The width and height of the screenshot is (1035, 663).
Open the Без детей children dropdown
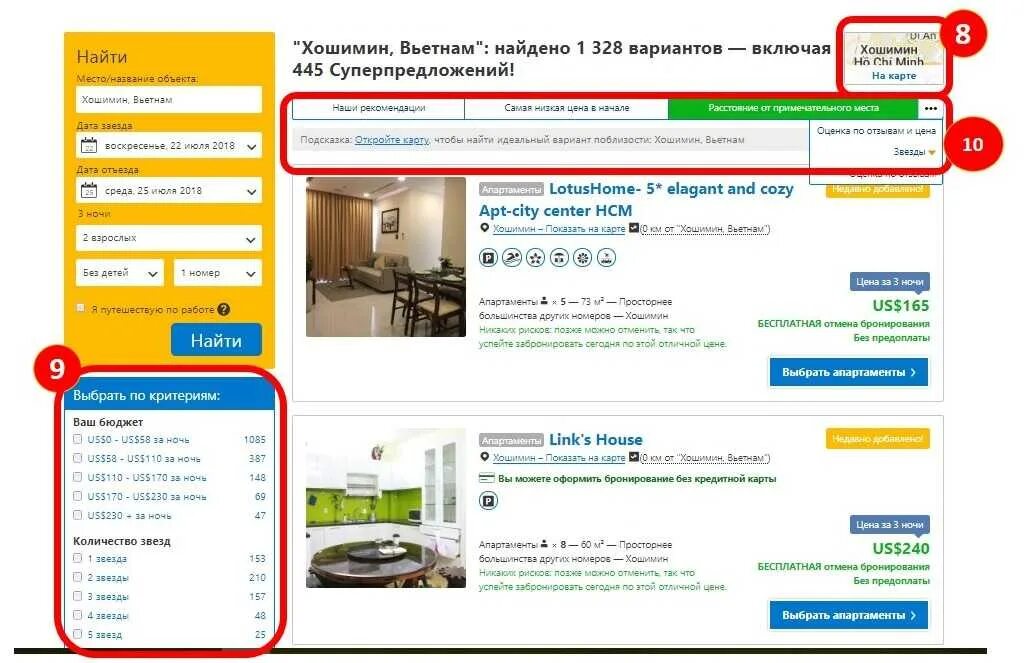click(120, 273)
